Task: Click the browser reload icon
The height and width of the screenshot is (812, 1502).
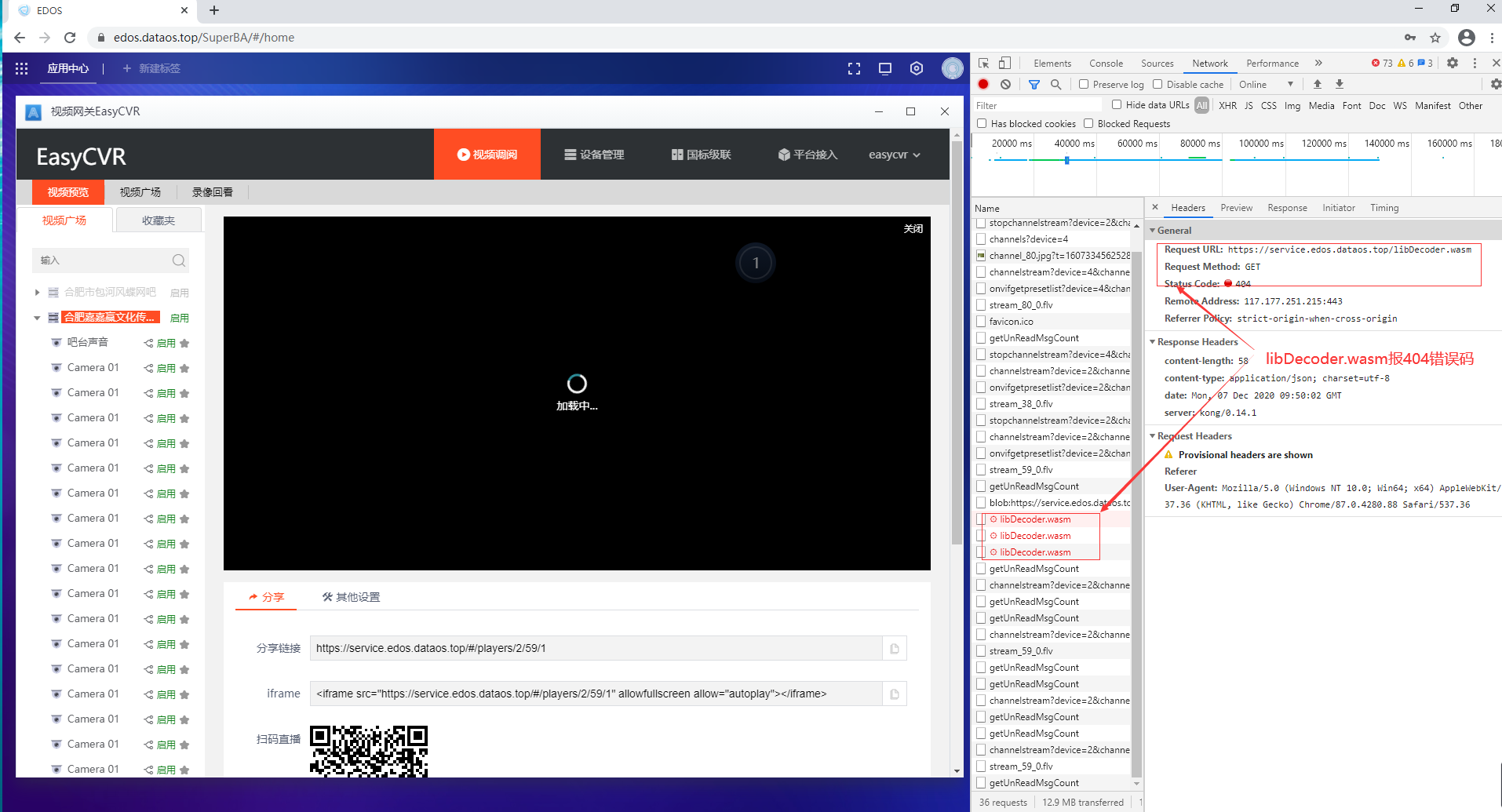Action: point(70,38)
